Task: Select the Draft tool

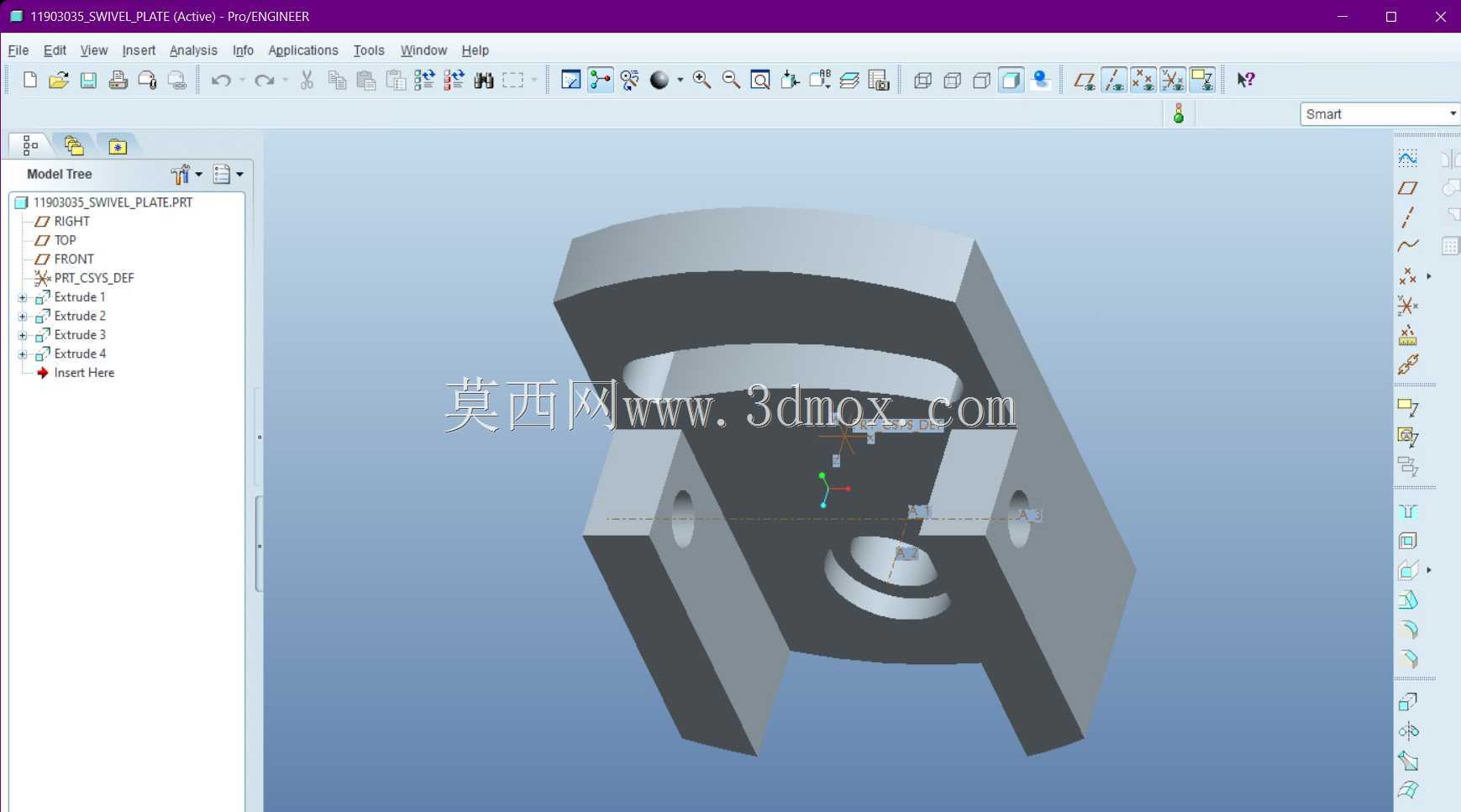Action: [1409, 600]
